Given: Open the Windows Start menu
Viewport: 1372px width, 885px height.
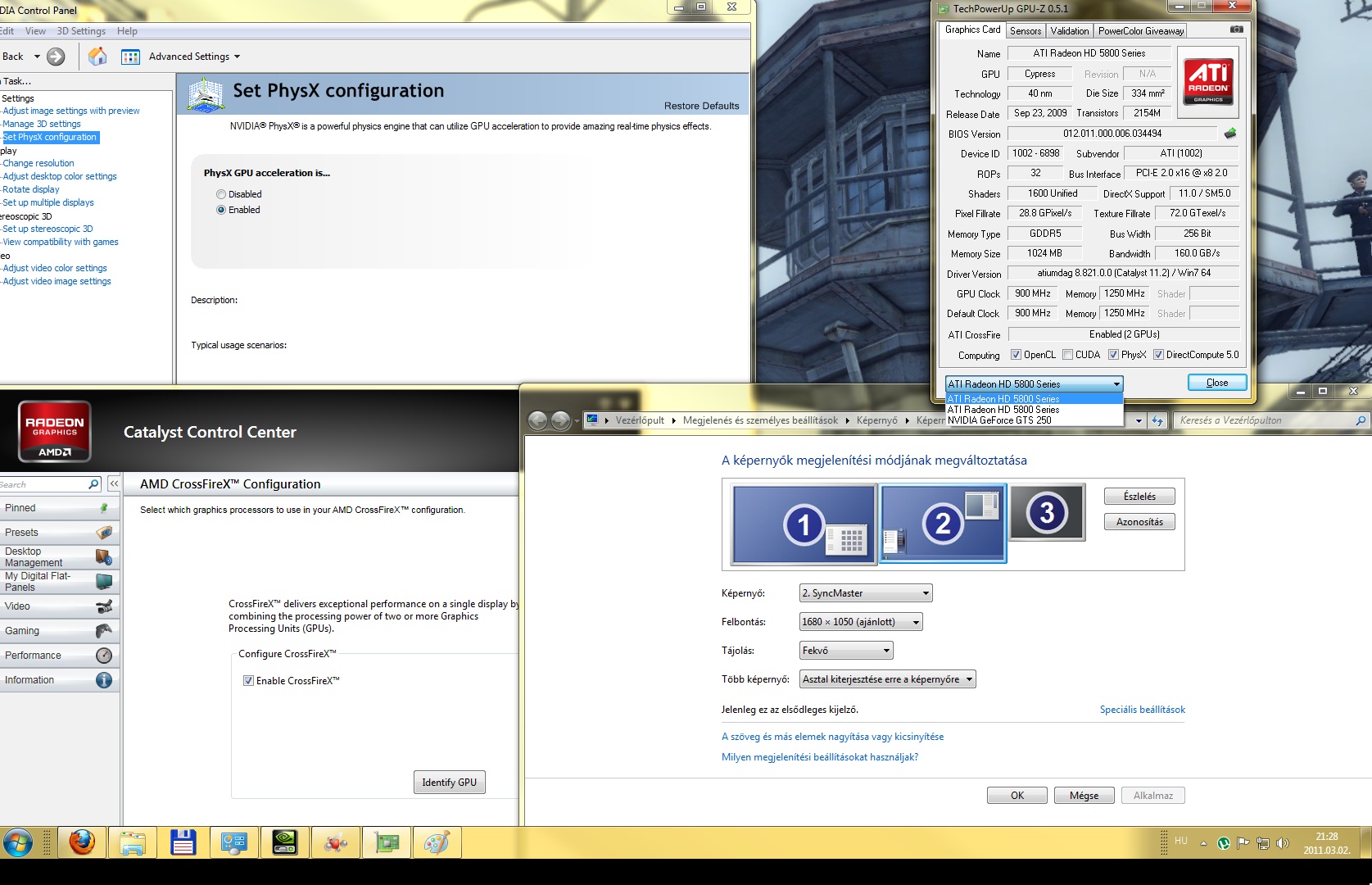Looking at the screenshot, I should [x=17, y=842].
